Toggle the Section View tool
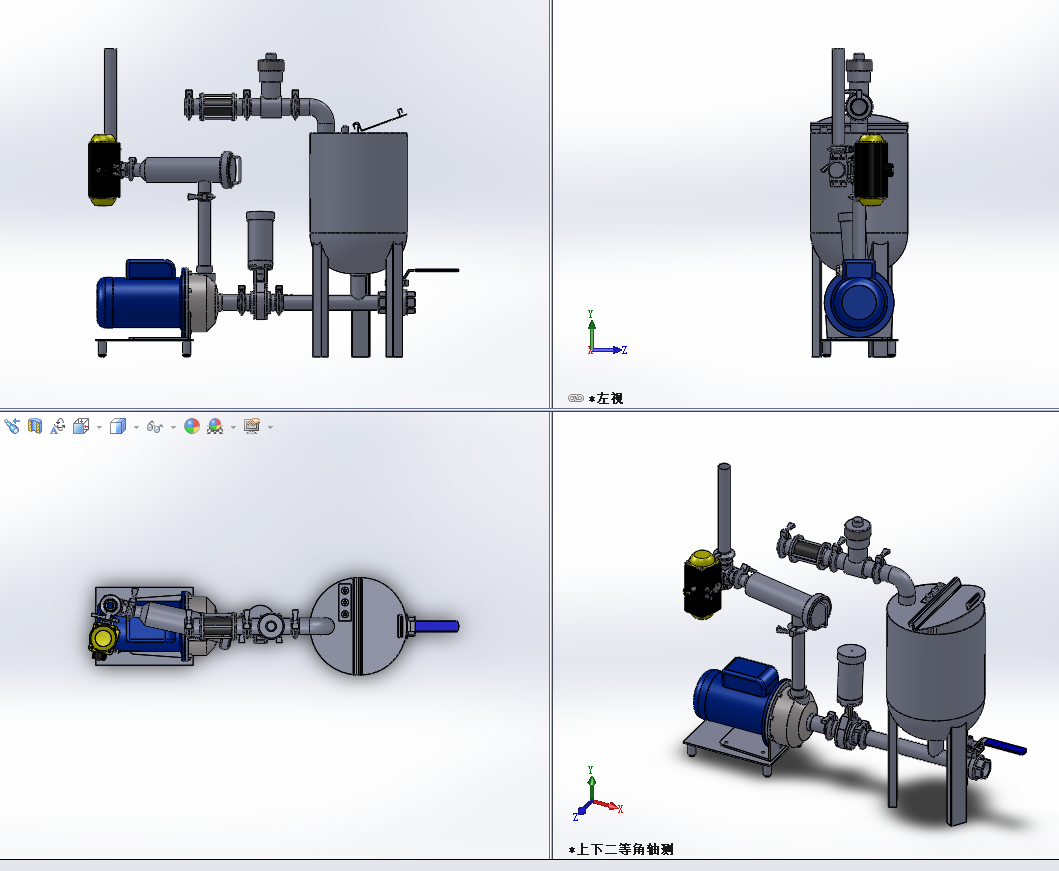Screen dimensions: 1059x871 point(35,426)
